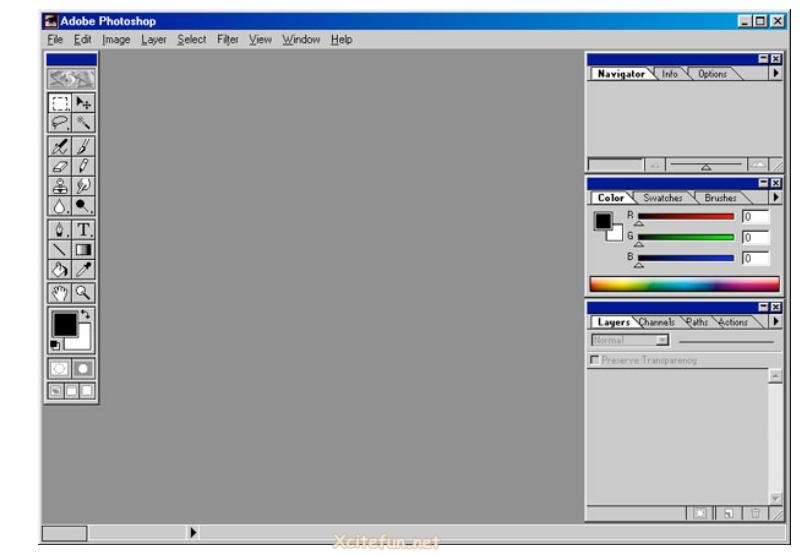Reset to default colors icon in toolbox
This screenshot has height=555, width=805.
[x=55, y=345]
